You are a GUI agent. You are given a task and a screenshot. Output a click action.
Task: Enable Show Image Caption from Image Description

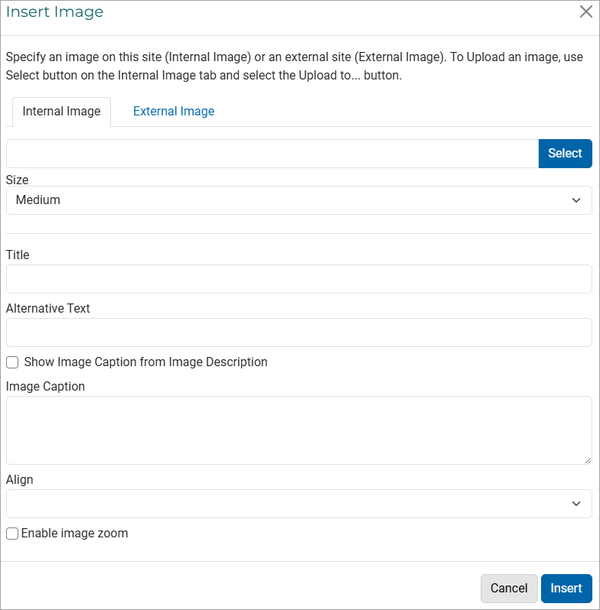(12, 362)
